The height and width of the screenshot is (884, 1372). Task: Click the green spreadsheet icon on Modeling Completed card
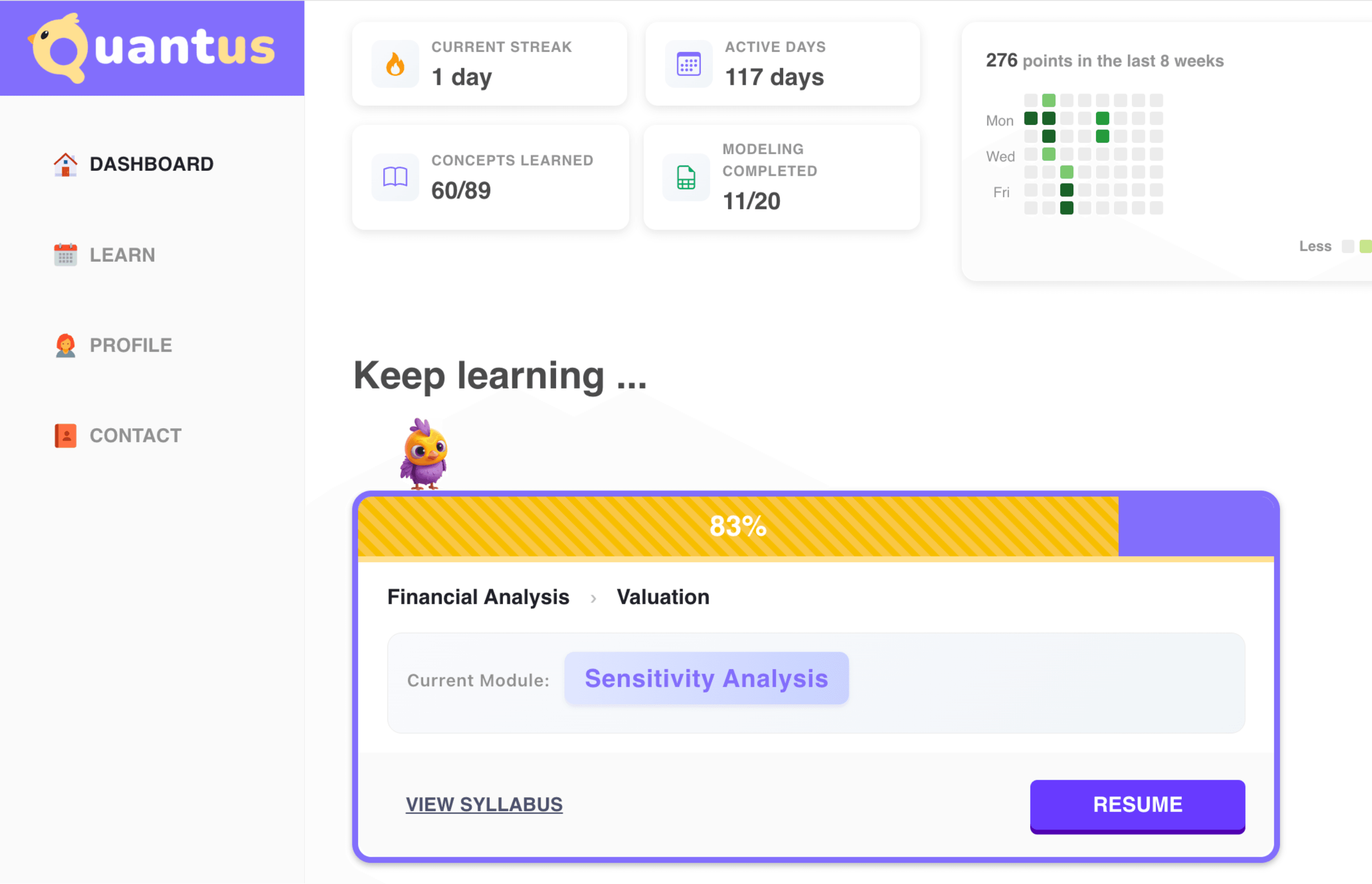687,177
